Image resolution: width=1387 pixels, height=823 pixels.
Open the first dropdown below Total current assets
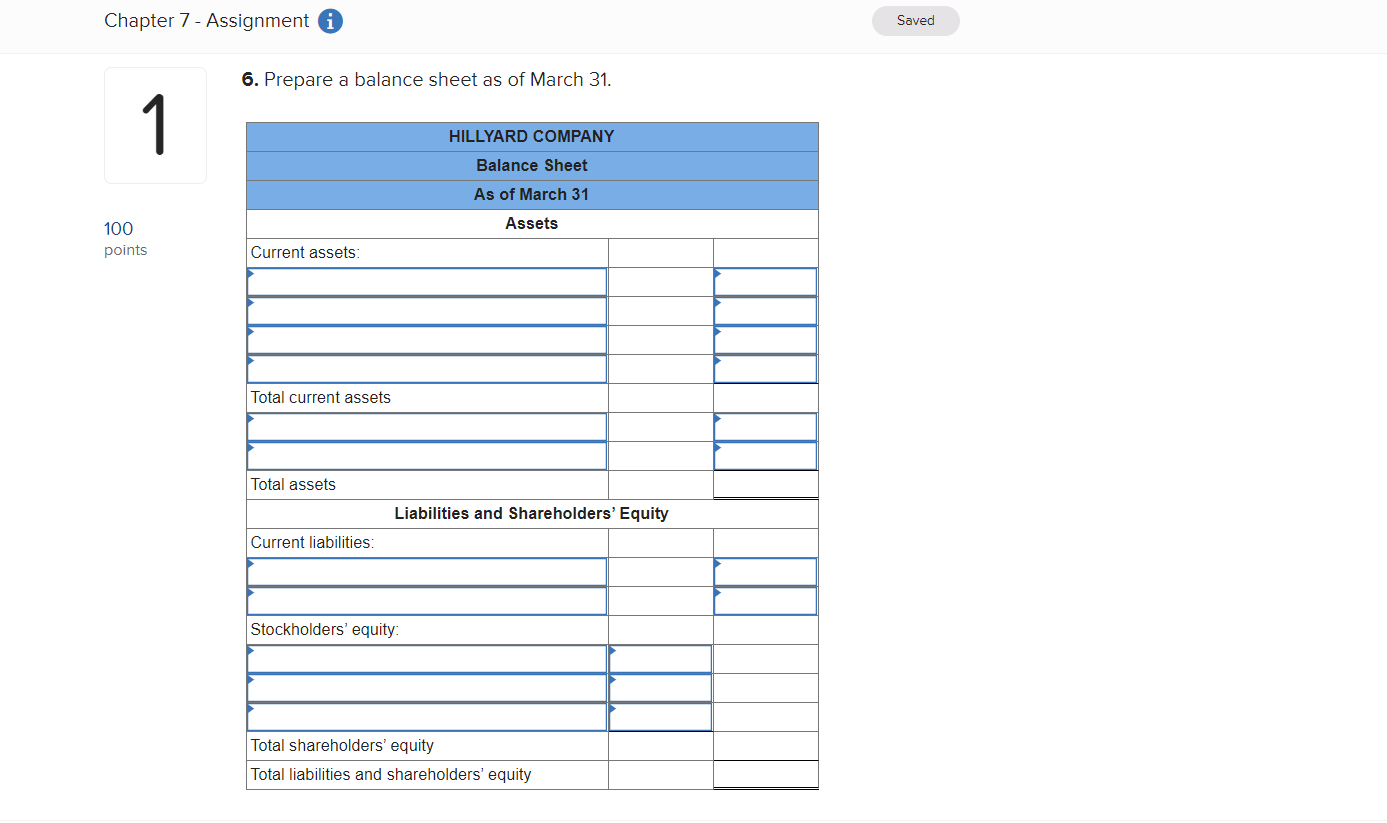point(427,426)
